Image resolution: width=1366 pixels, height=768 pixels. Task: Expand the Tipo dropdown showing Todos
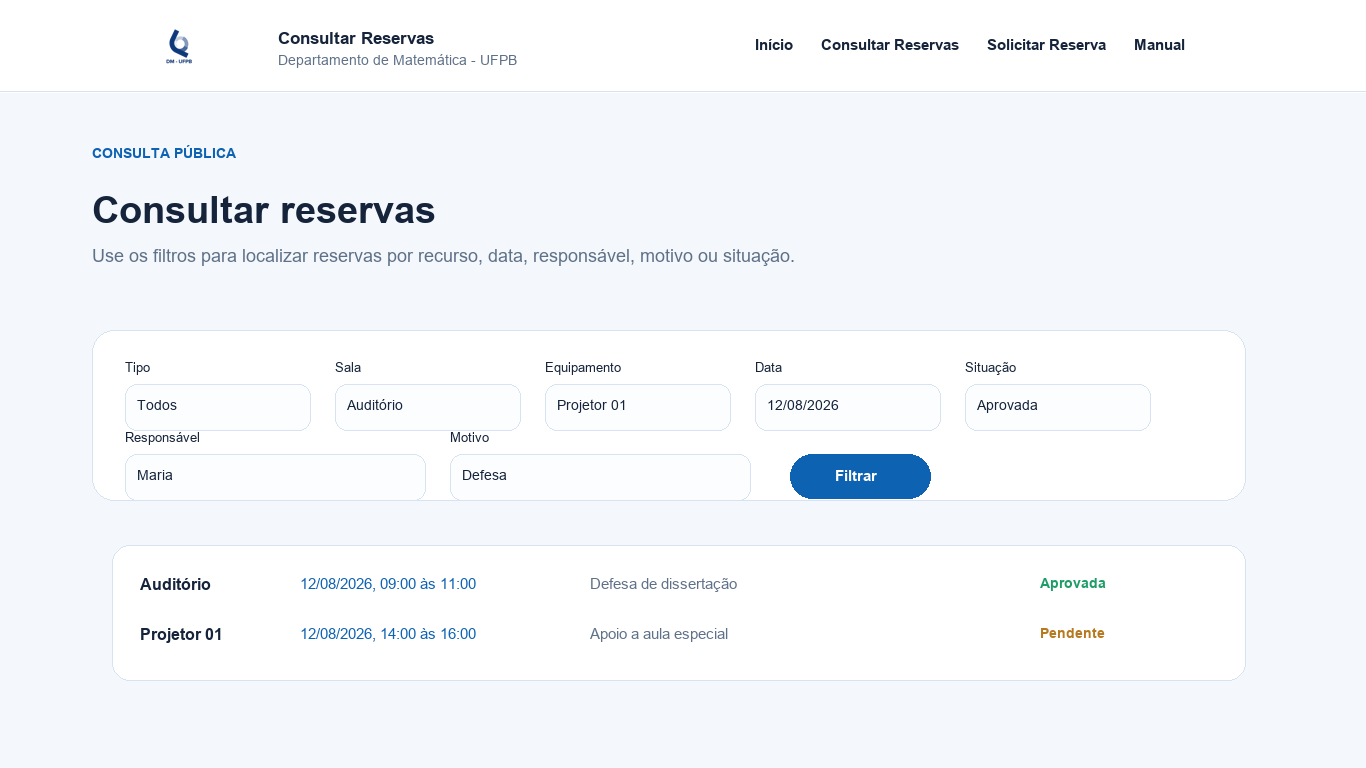(x=218, y=407)
